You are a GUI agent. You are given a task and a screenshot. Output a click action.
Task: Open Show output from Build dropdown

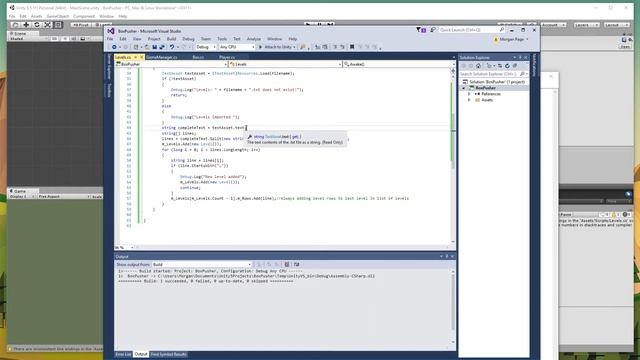click(x=202, y=264)
